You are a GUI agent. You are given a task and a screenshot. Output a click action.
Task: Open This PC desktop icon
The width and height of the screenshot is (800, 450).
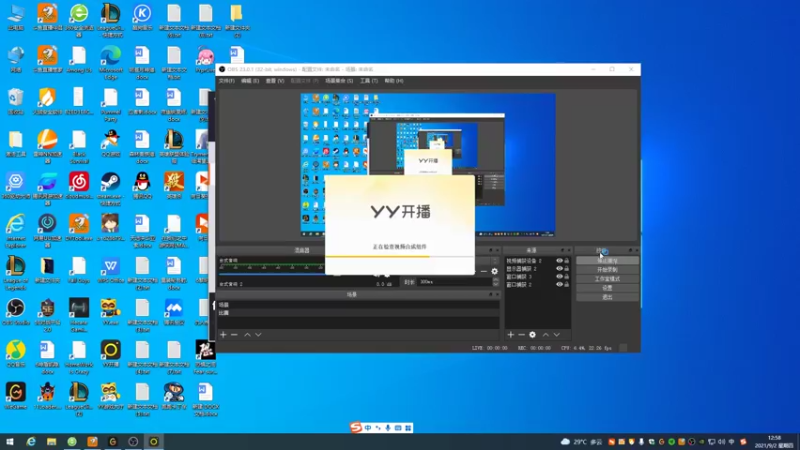point(16,17)
